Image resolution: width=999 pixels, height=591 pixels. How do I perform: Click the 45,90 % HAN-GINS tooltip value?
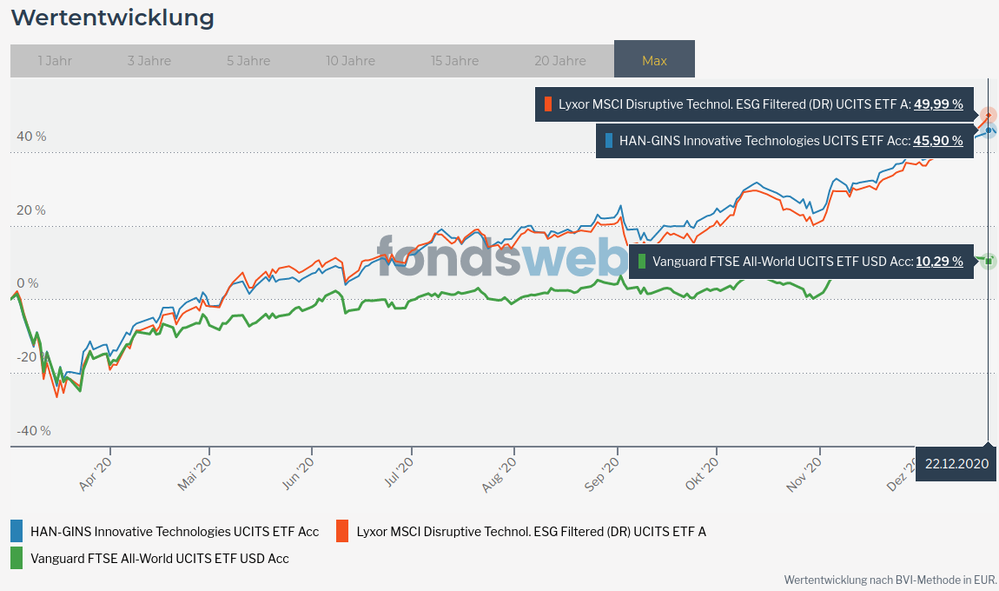click(938, 141)
